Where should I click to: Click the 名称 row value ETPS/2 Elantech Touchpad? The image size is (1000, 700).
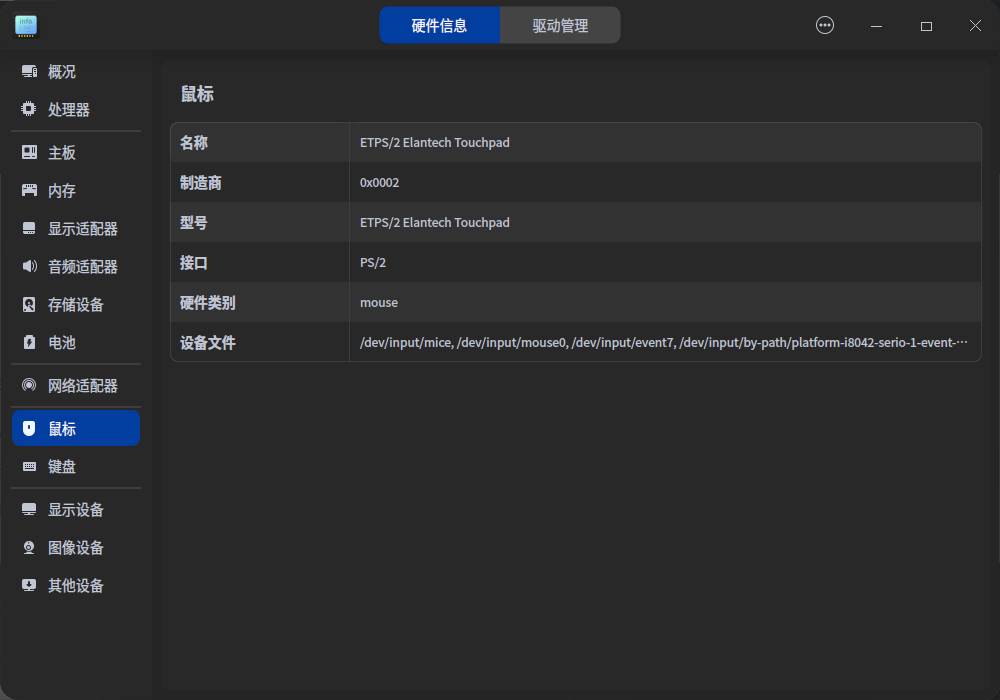434,143
